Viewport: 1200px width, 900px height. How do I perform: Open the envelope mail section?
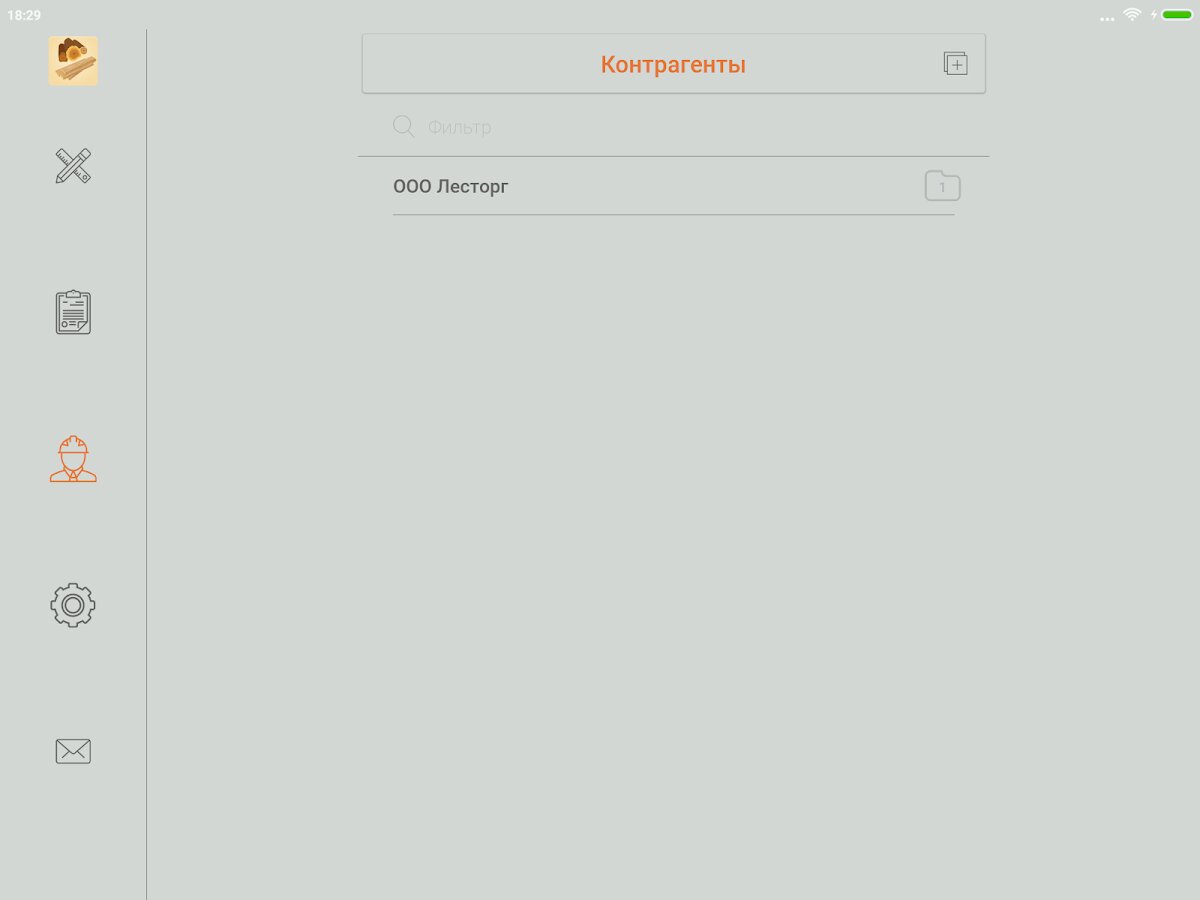tap(73, 751)
